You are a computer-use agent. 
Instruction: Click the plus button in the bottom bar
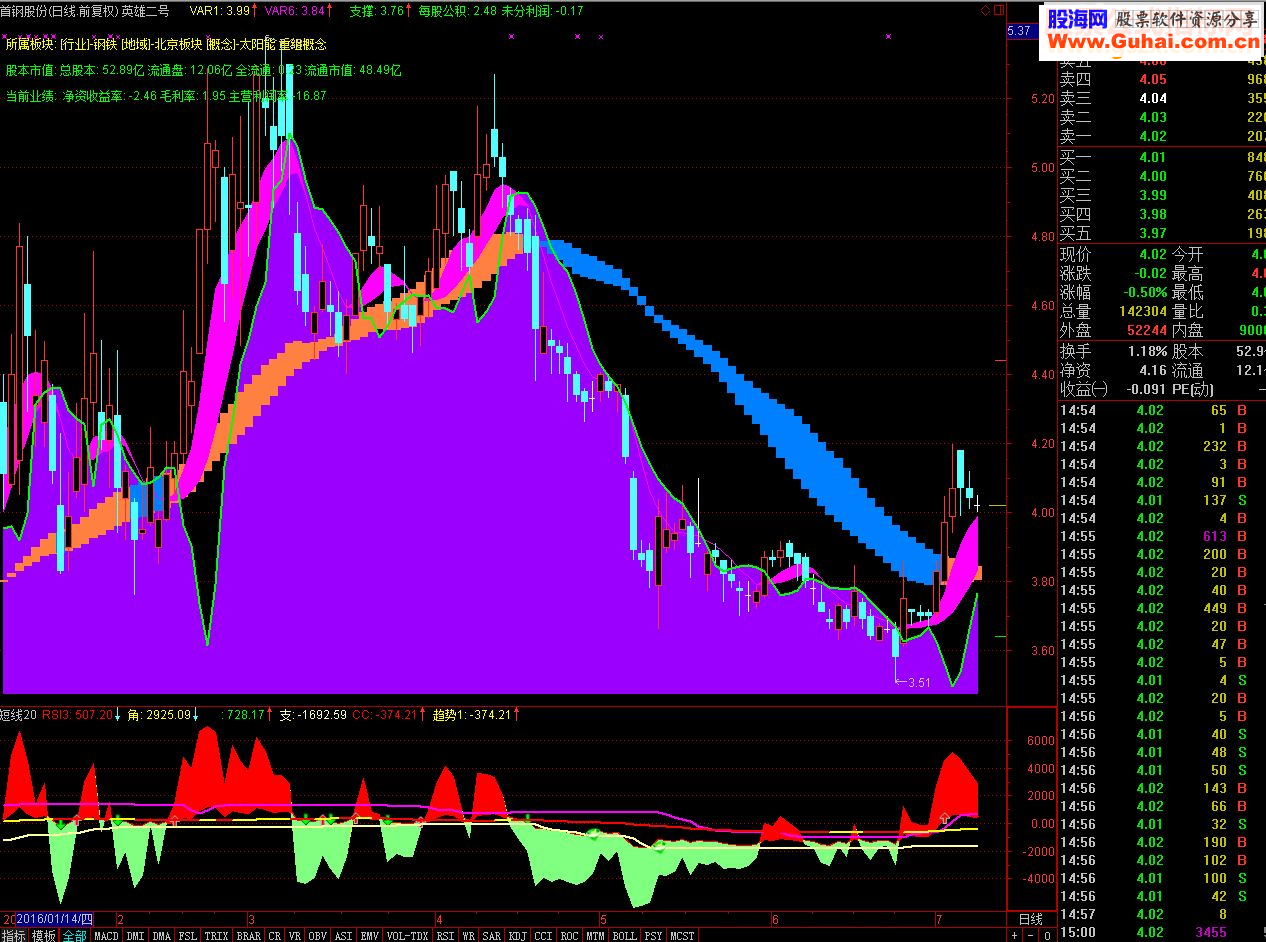[x=1016, y=936]
